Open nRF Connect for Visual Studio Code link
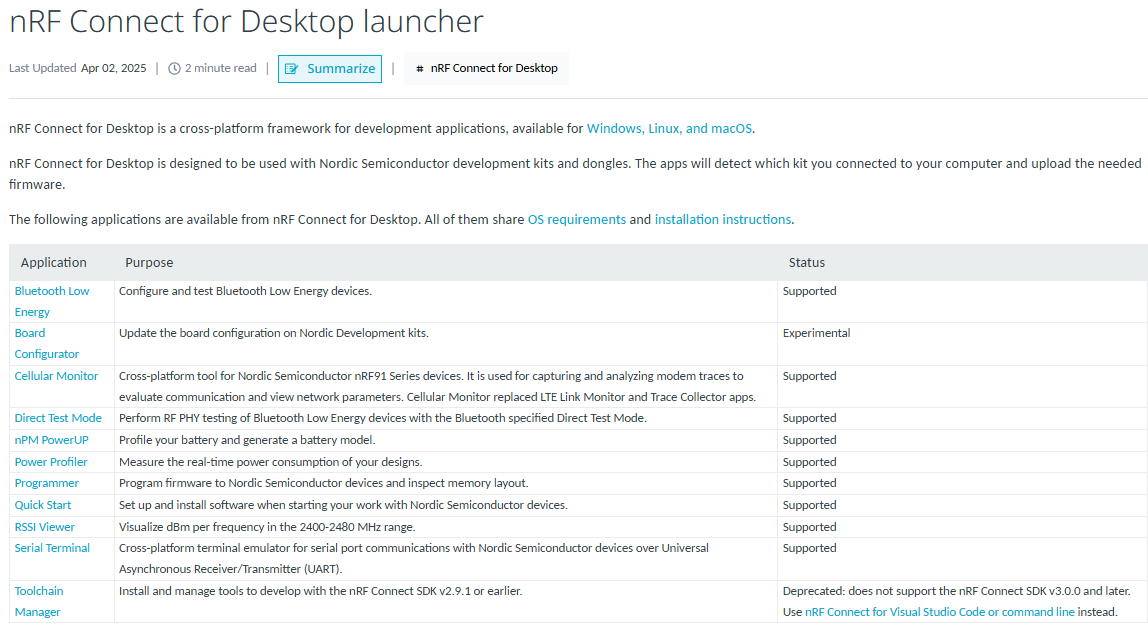The width and height of the screenshot is (1148, 631). point(939,612)
